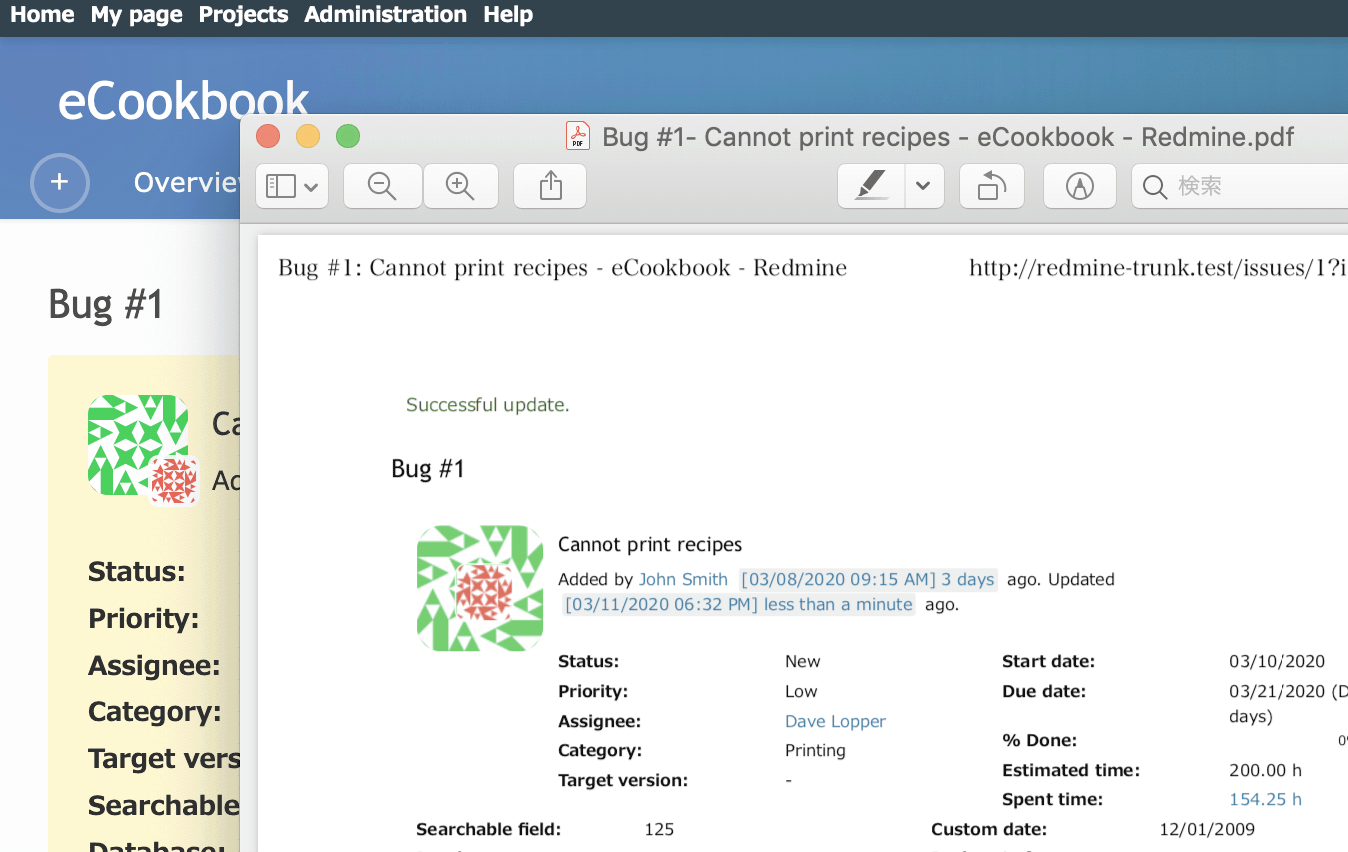The image size is (1348, 852).
Task: Click the Assignee label on Redmine page
Action: tap(154, 665)
